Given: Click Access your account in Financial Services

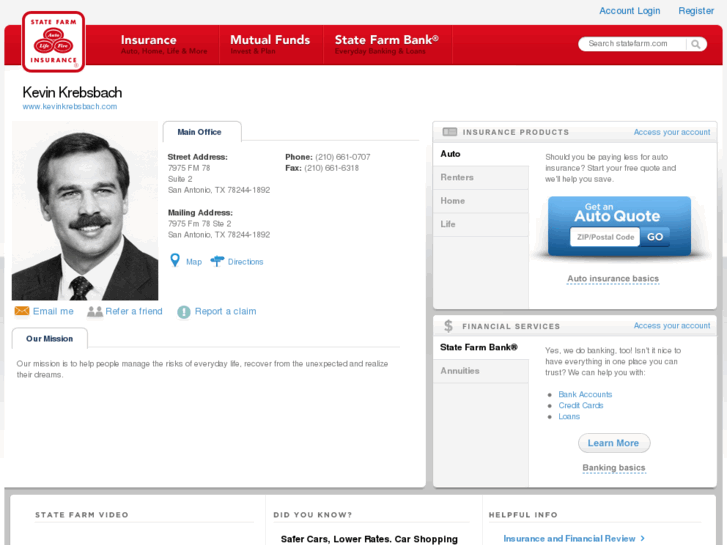Looking at the screenshot, I should (672, 326).
